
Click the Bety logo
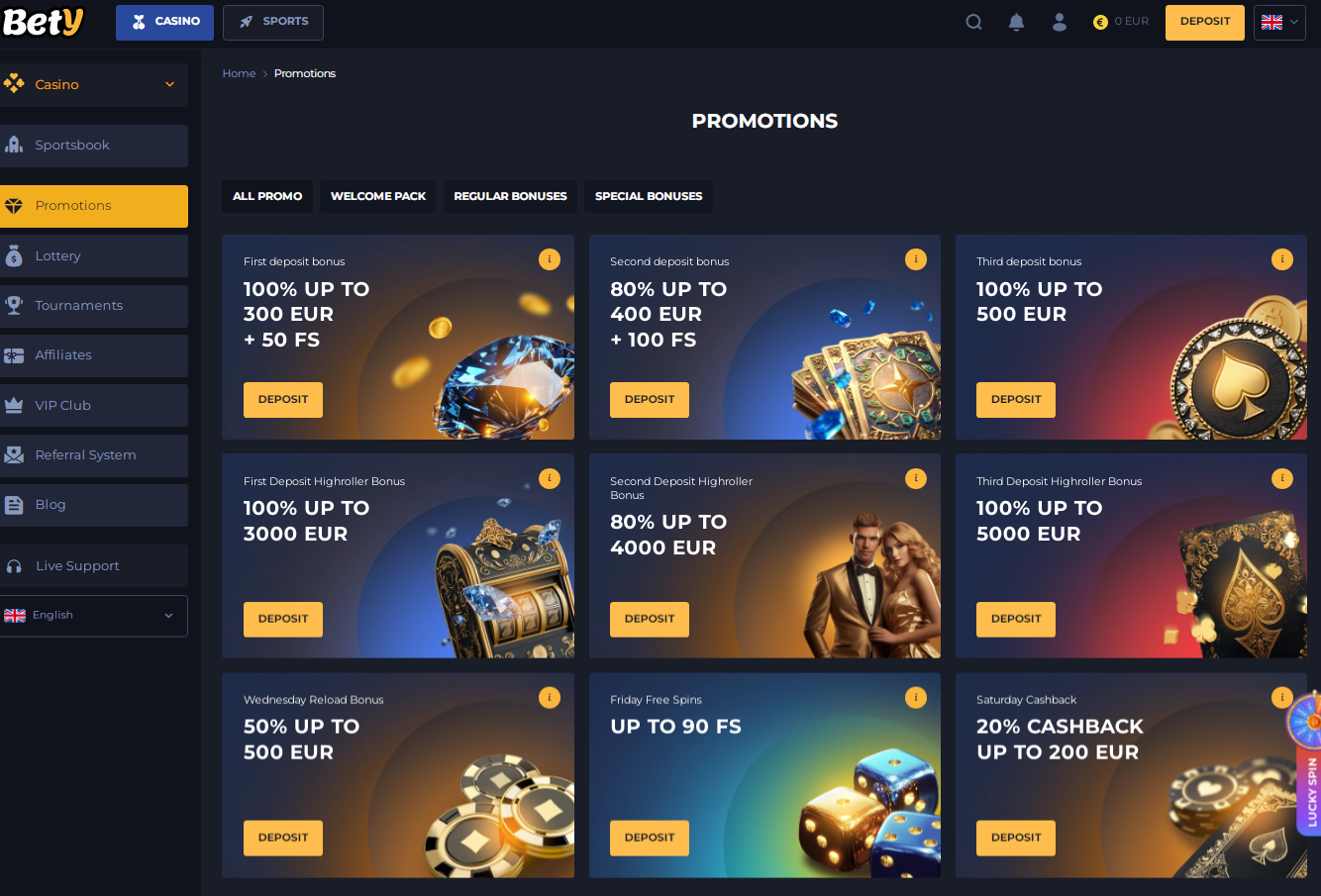pos(43,22)
